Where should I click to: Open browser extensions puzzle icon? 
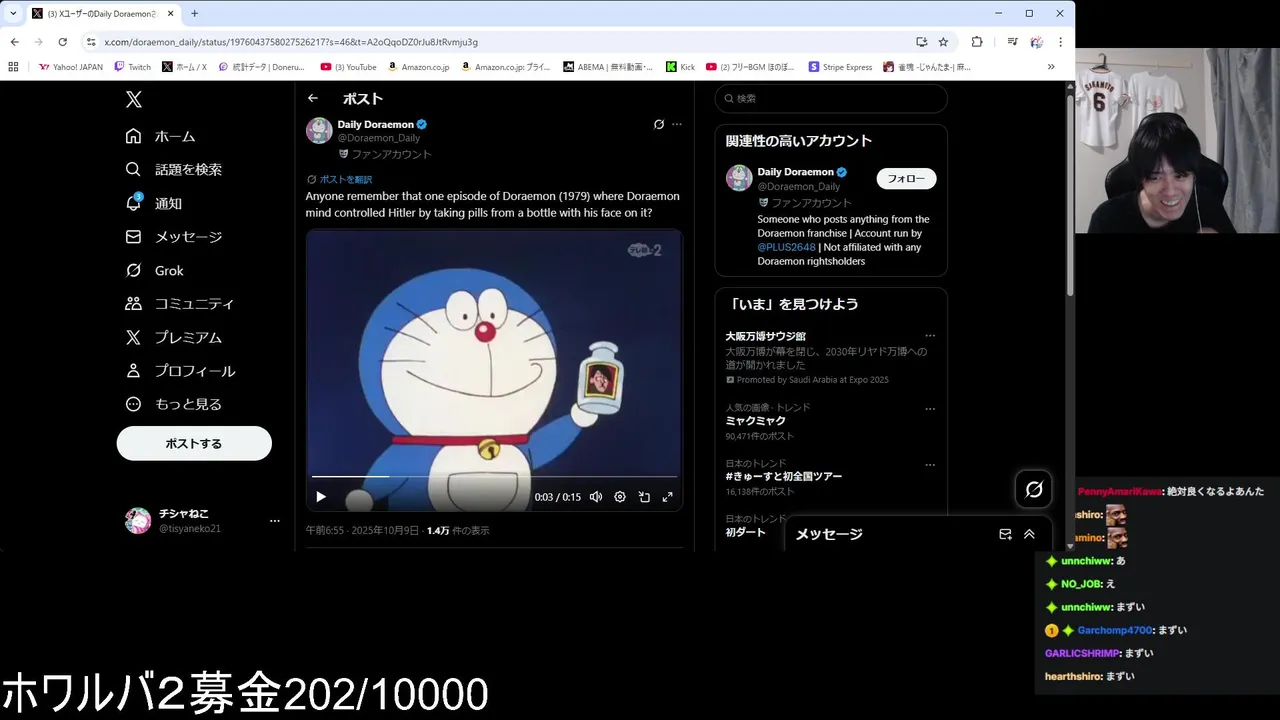coord(977,42)
